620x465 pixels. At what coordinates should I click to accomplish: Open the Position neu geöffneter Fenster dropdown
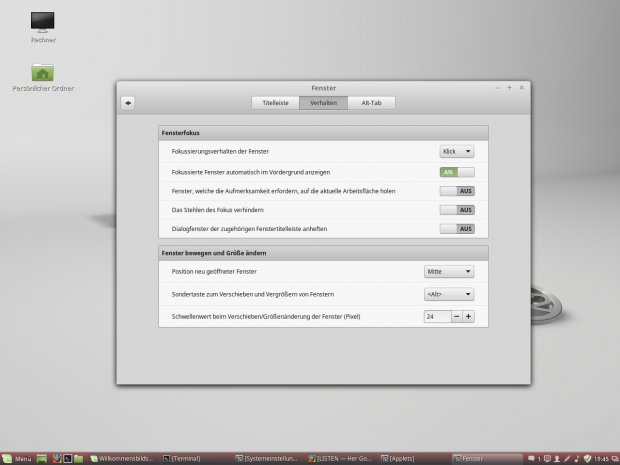pos(449,272)
